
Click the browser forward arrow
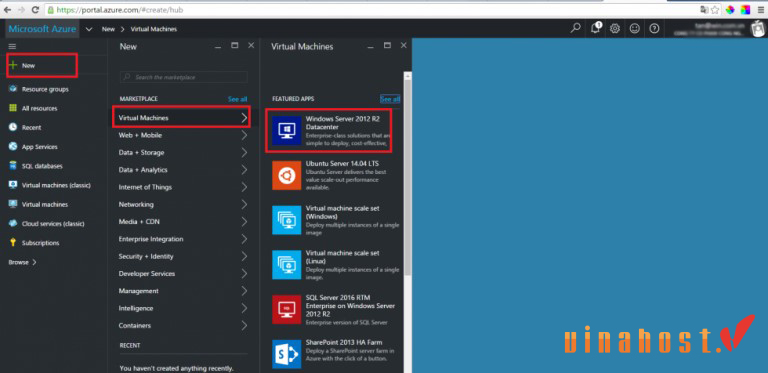21,9
